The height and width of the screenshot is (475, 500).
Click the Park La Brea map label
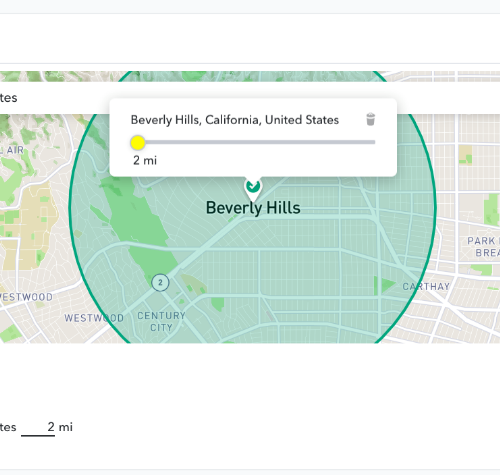pos(483,247)
